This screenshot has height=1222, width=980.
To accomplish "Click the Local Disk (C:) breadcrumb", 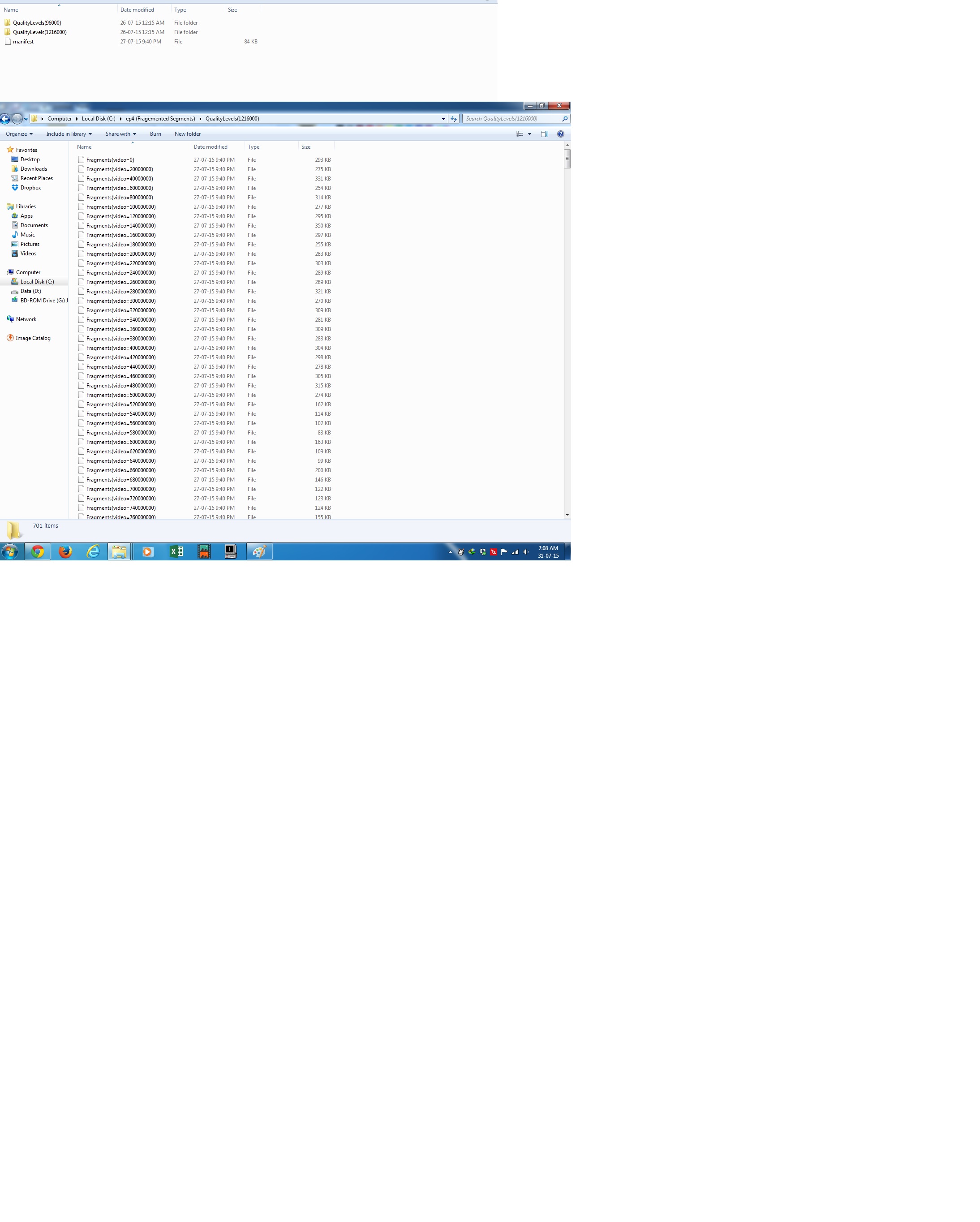I will tap(98, 119).
